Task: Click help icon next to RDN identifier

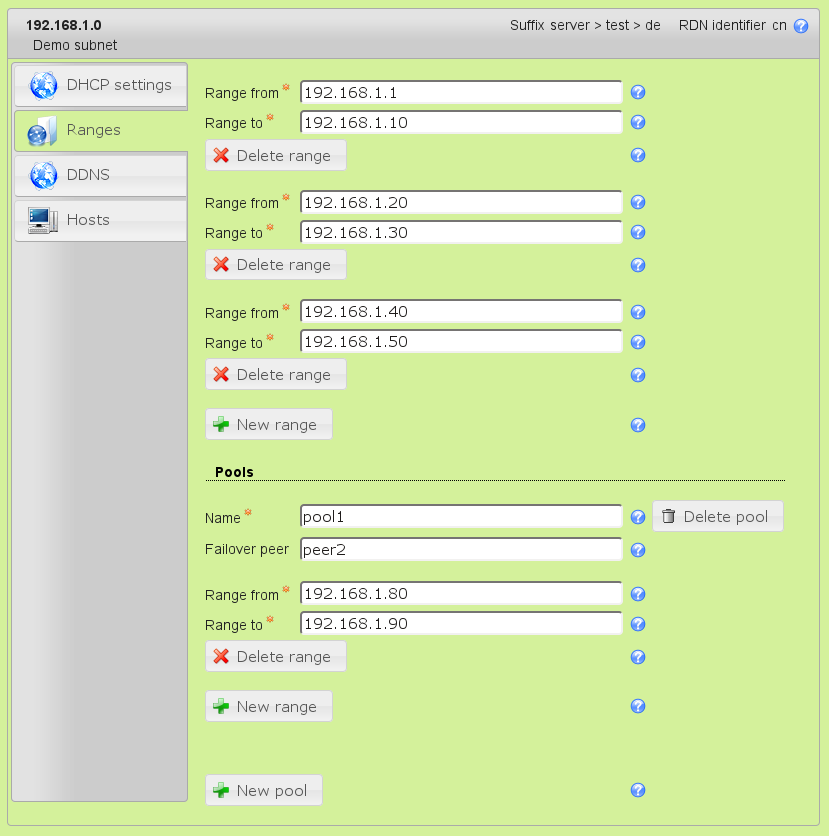Action: click(x=800, y=26)
